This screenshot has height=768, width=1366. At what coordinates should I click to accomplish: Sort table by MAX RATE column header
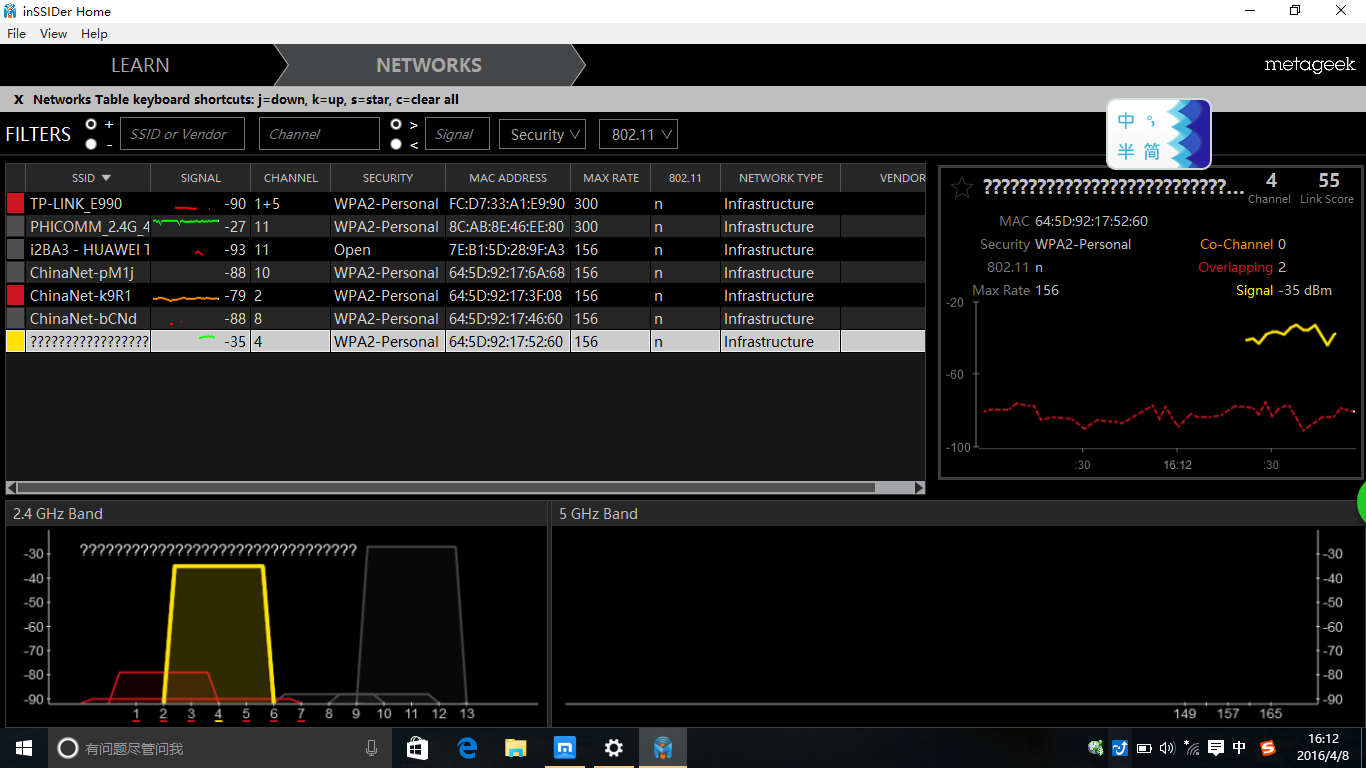(610, 178)
